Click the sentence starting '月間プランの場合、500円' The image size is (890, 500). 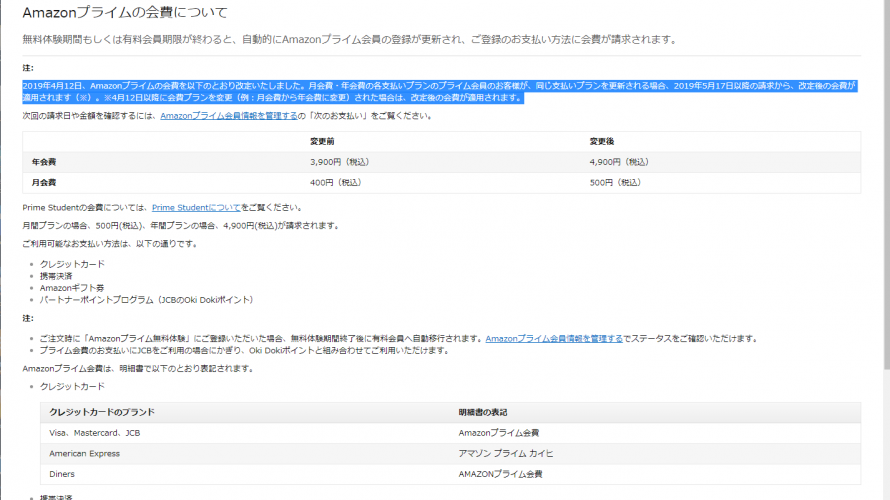[x=182, y=226]
